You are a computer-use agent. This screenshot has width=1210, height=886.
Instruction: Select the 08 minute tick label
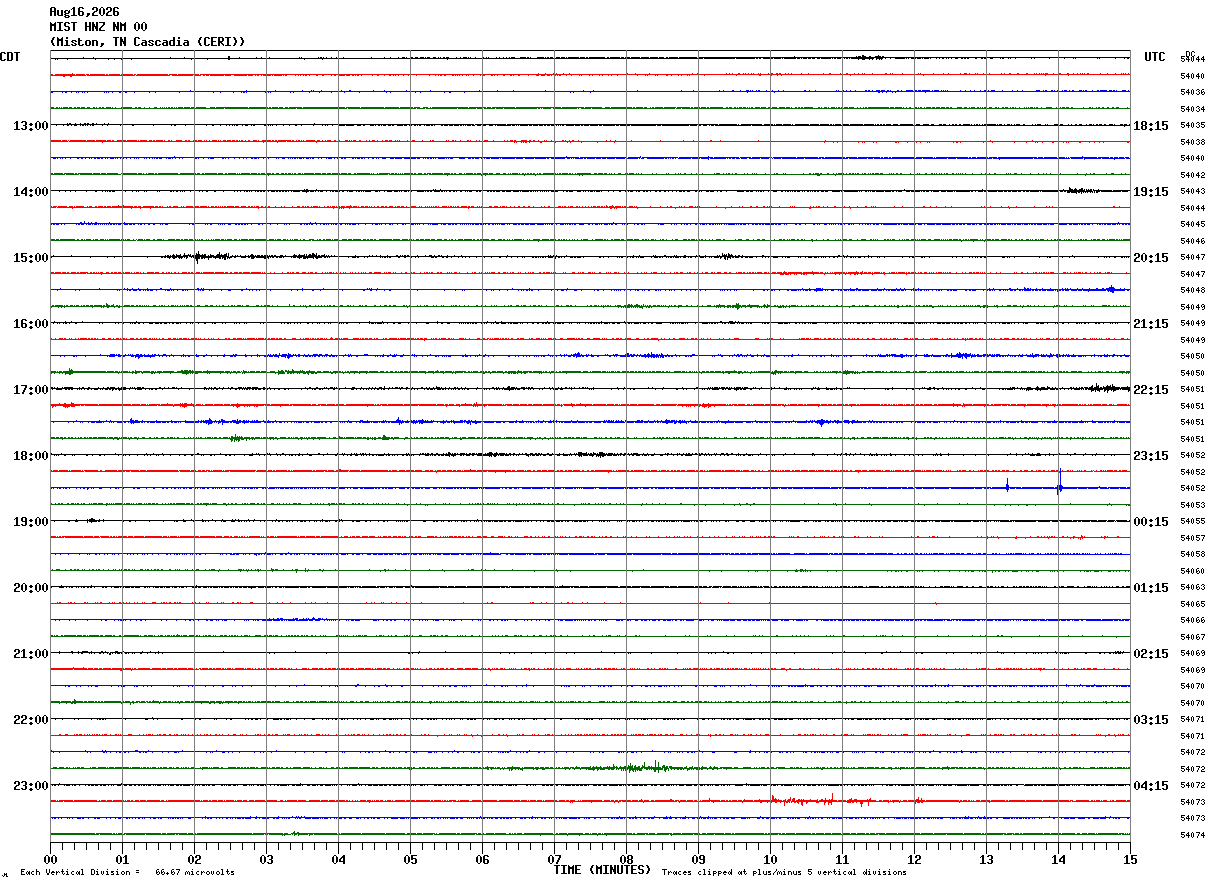tap(627, 859)
